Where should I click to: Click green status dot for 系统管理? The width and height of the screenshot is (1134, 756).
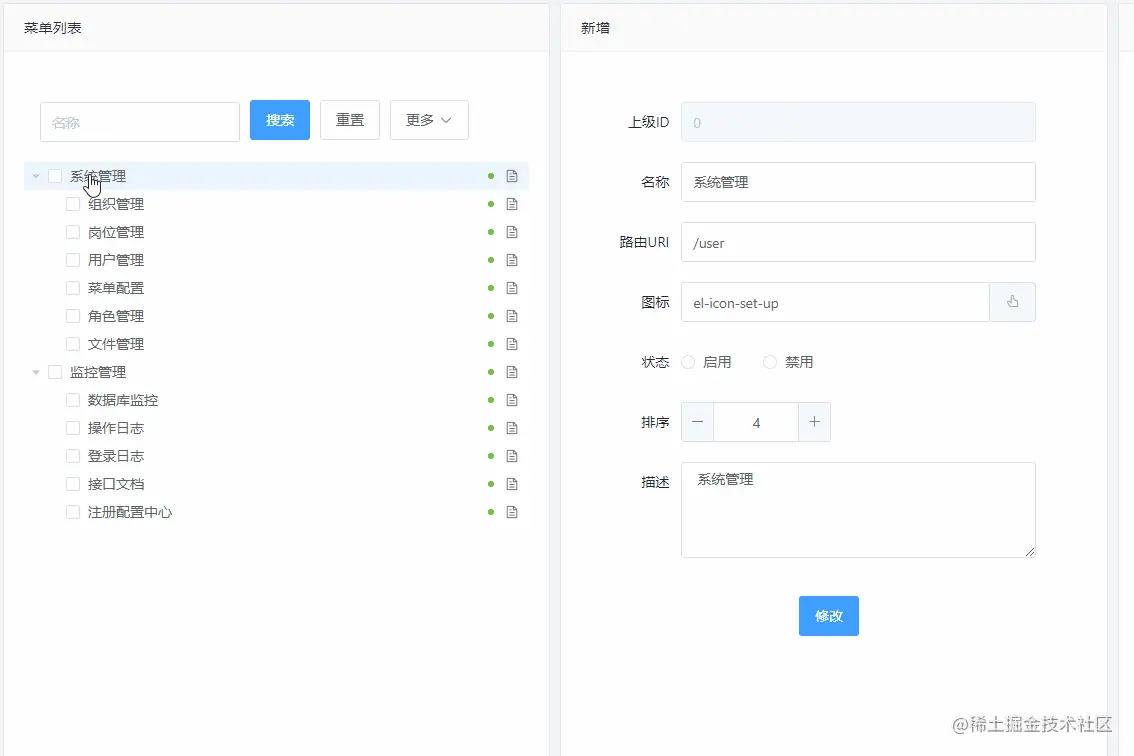491,176
